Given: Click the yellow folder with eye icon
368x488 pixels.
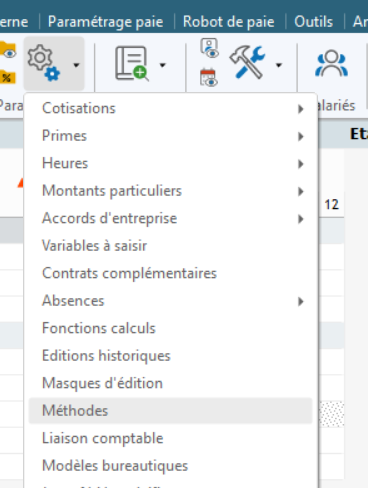Looking at the screenshot, I should [x=8, y=49].
